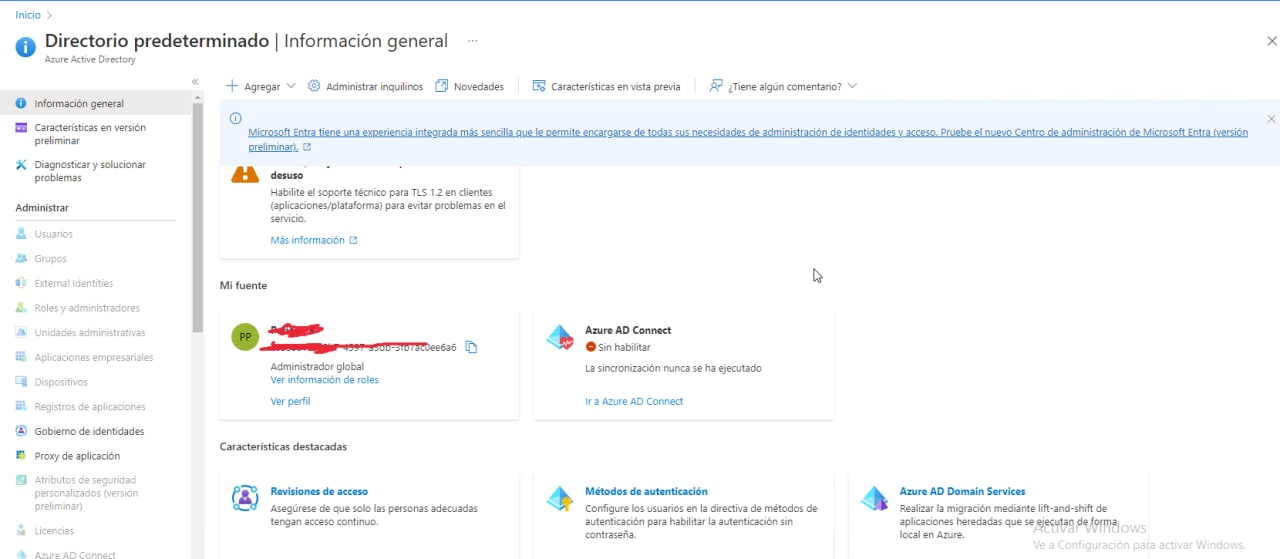The width and height of the screenshot is (1280, 559).
Task: Click the Características en vista previa icon
Action: coord(539,86)
